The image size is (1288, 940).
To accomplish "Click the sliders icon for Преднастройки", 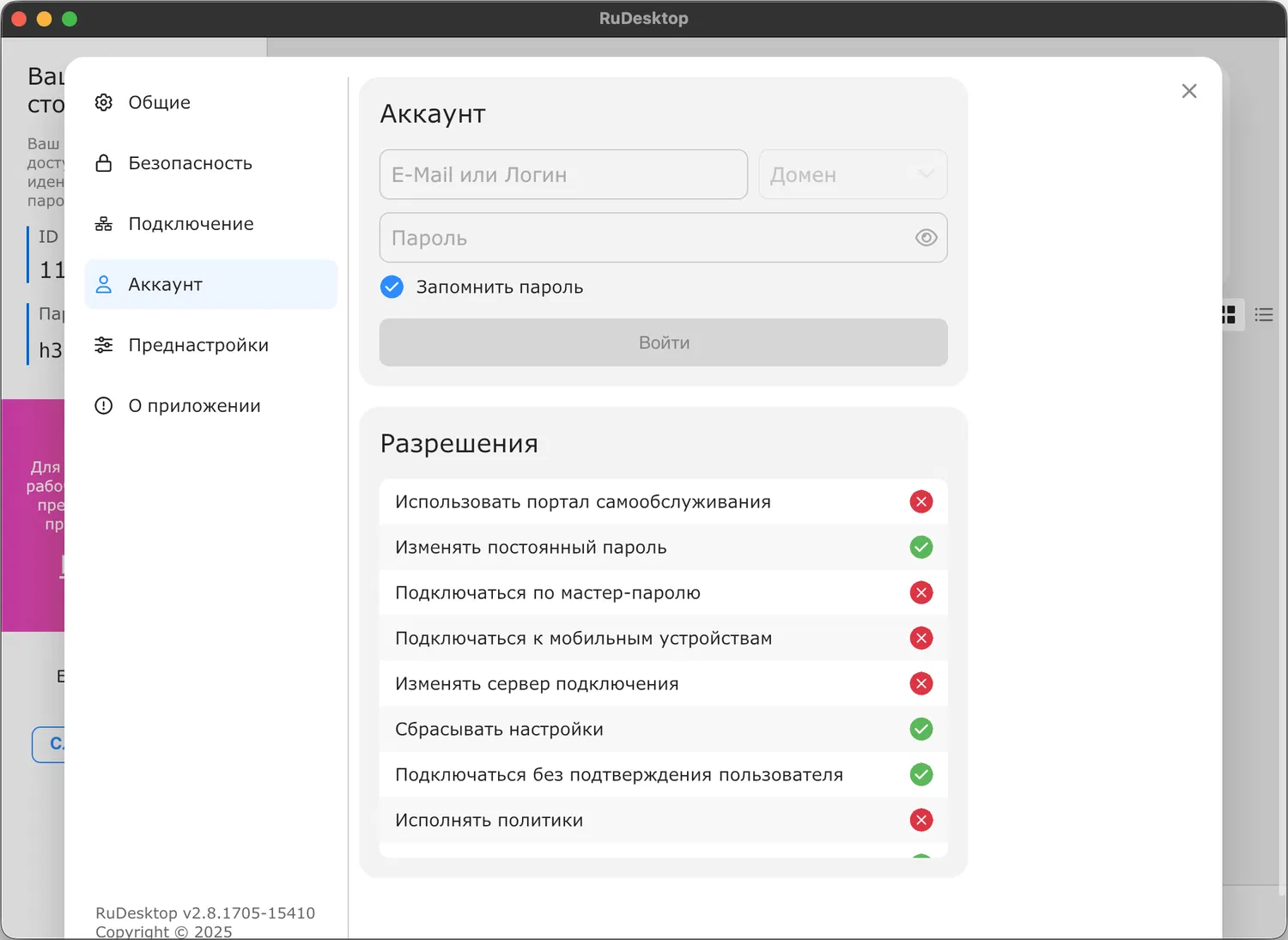I will click(104, 345).
